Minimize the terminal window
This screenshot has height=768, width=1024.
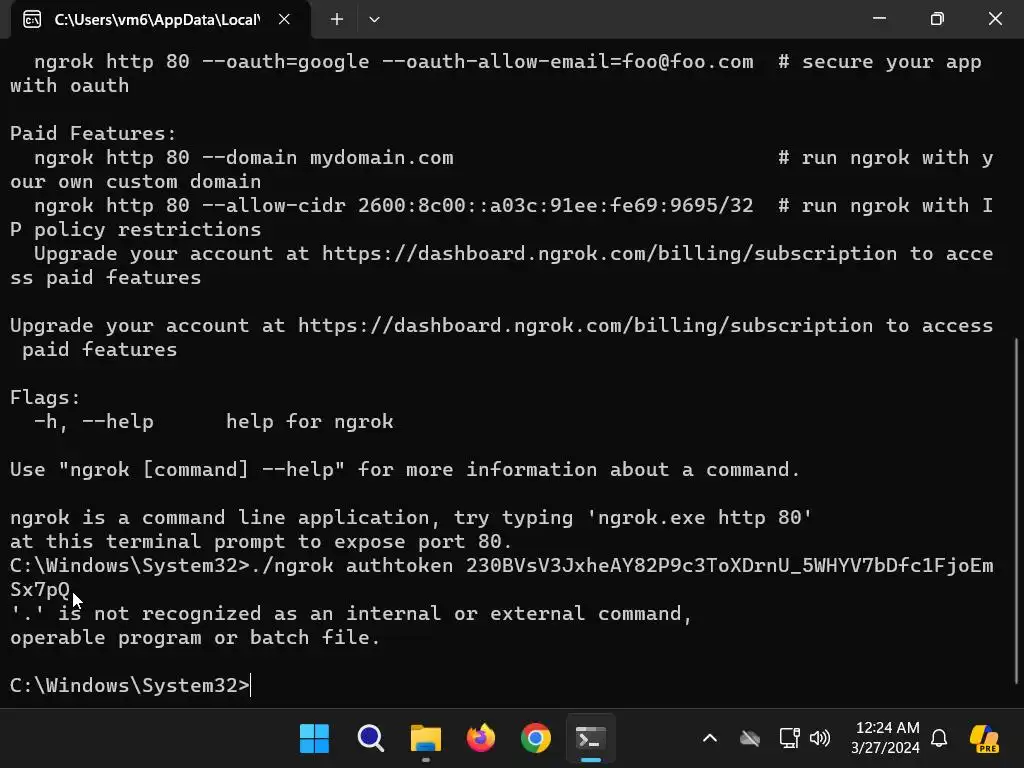880,19
